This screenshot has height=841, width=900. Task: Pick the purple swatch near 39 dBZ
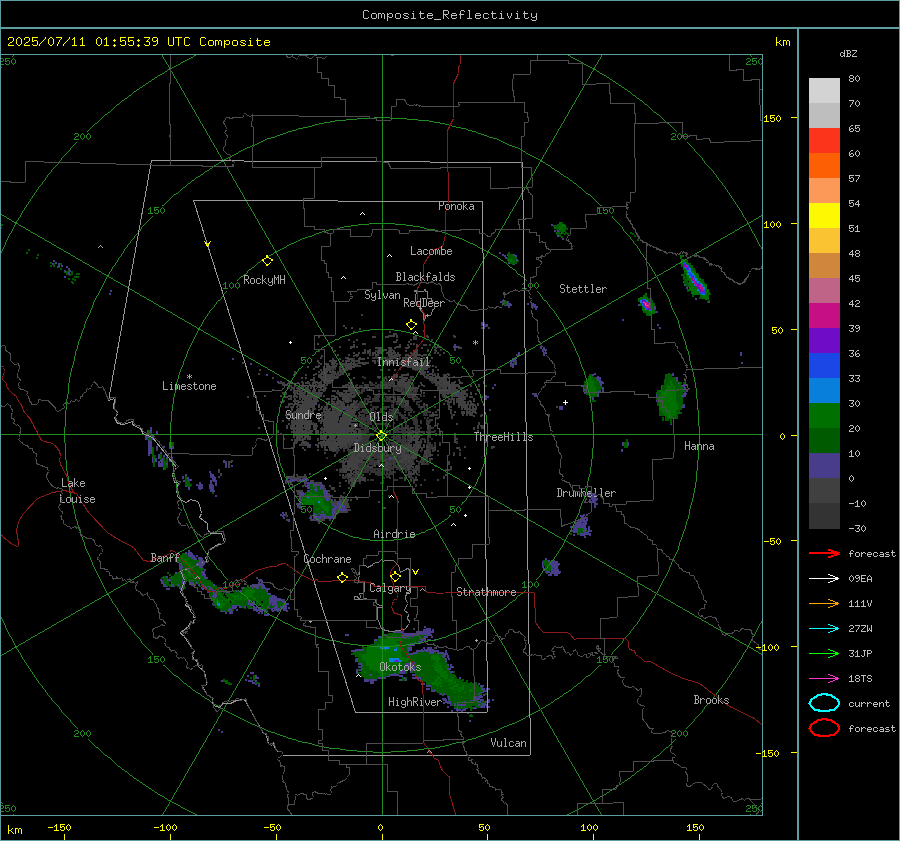coord(824,340)
